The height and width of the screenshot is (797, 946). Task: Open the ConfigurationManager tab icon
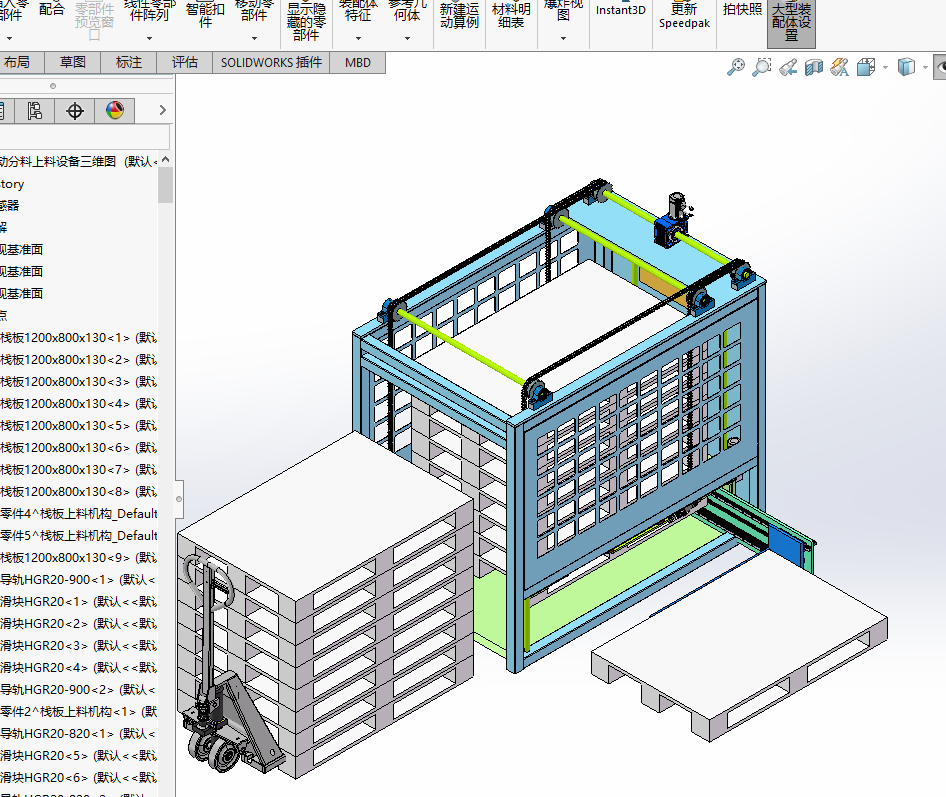point(36,111)
